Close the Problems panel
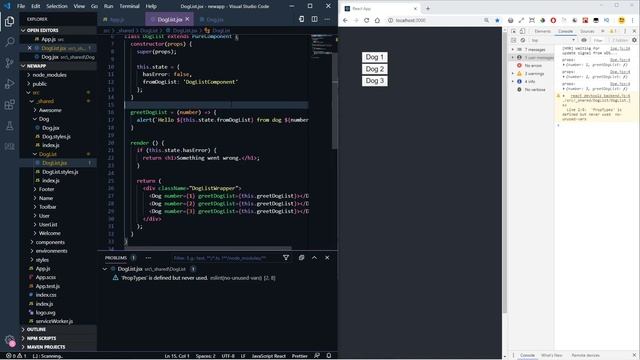The height and width of the screenshot is (360, 640). click(327, 258)
